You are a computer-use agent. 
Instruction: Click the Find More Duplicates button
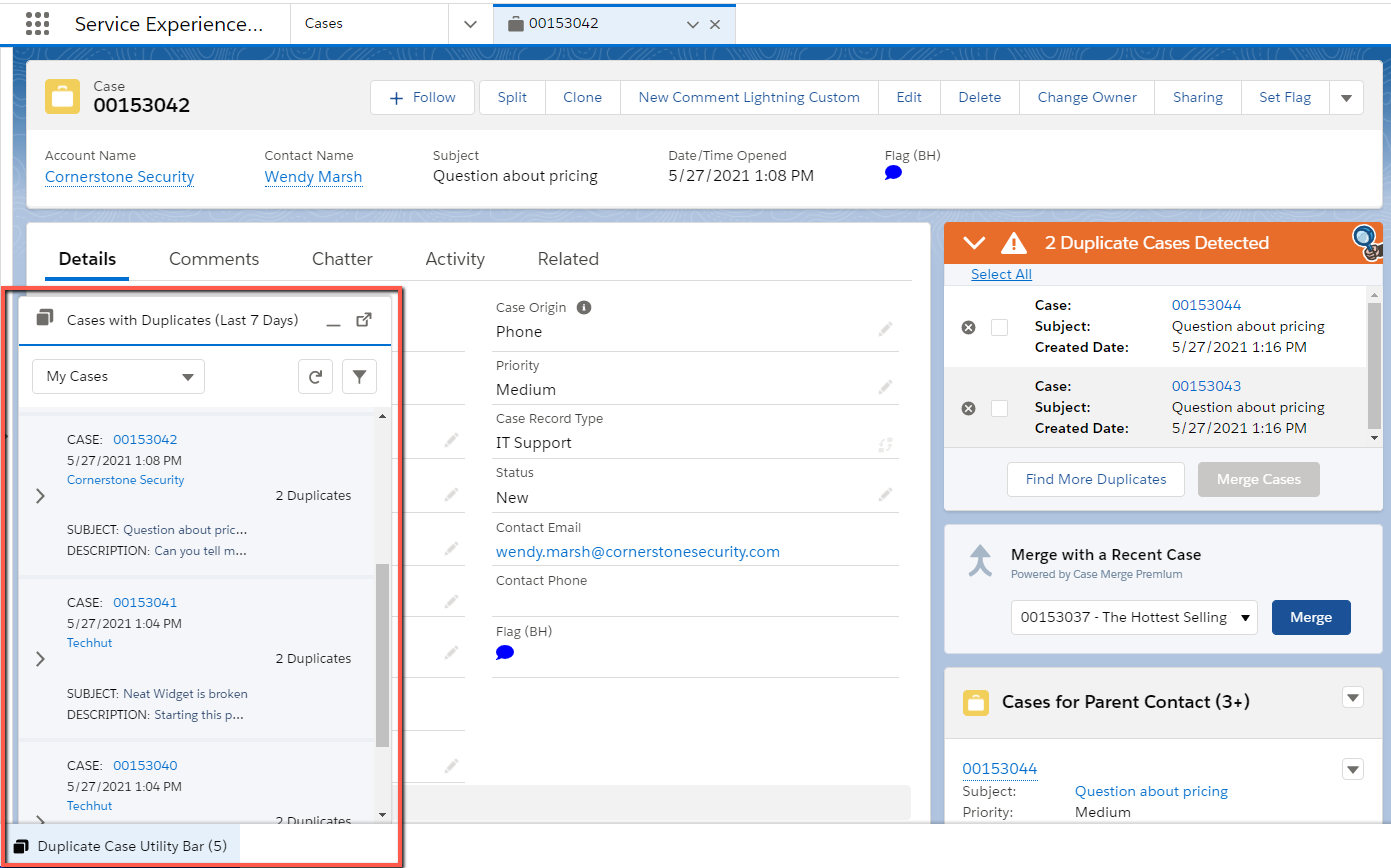tap(1096, 479)
